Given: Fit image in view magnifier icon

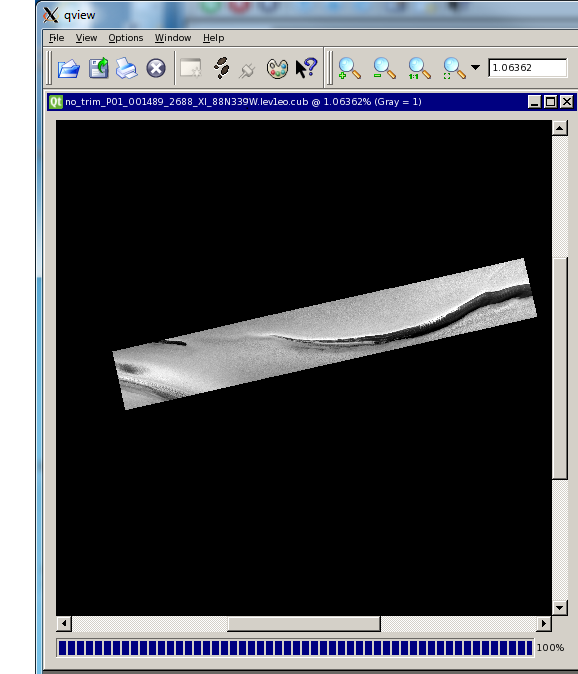Looking at the screenshot, I should pyautogui.click(x=454, y=68).
